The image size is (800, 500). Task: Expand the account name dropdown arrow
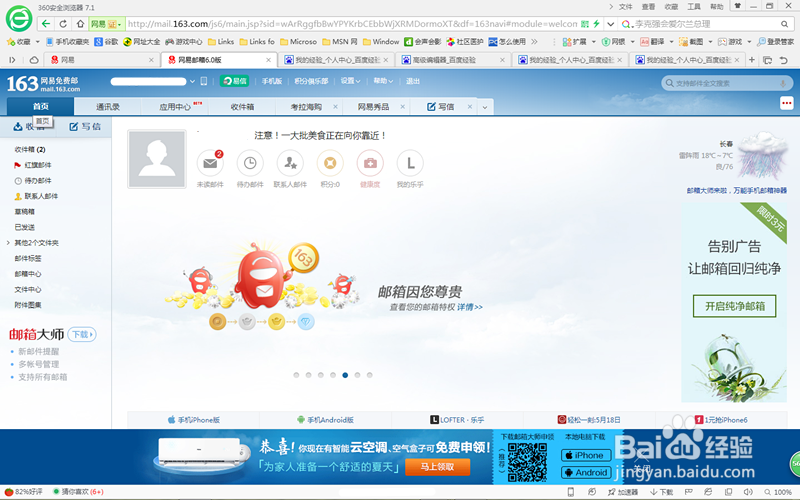coord(192,81)
